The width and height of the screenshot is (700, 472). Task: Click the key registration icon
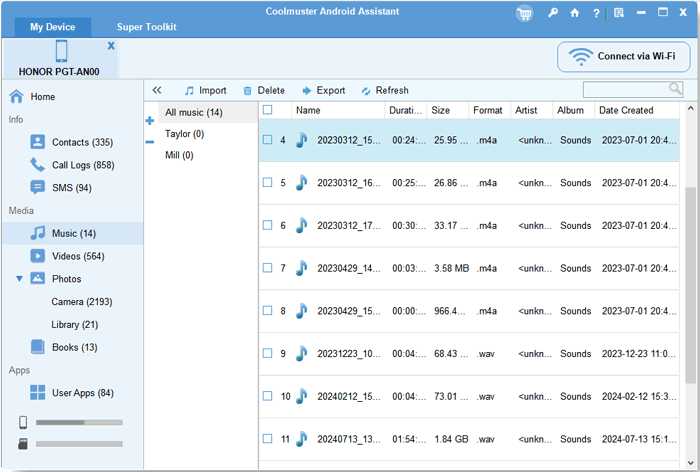coord(553,13)
